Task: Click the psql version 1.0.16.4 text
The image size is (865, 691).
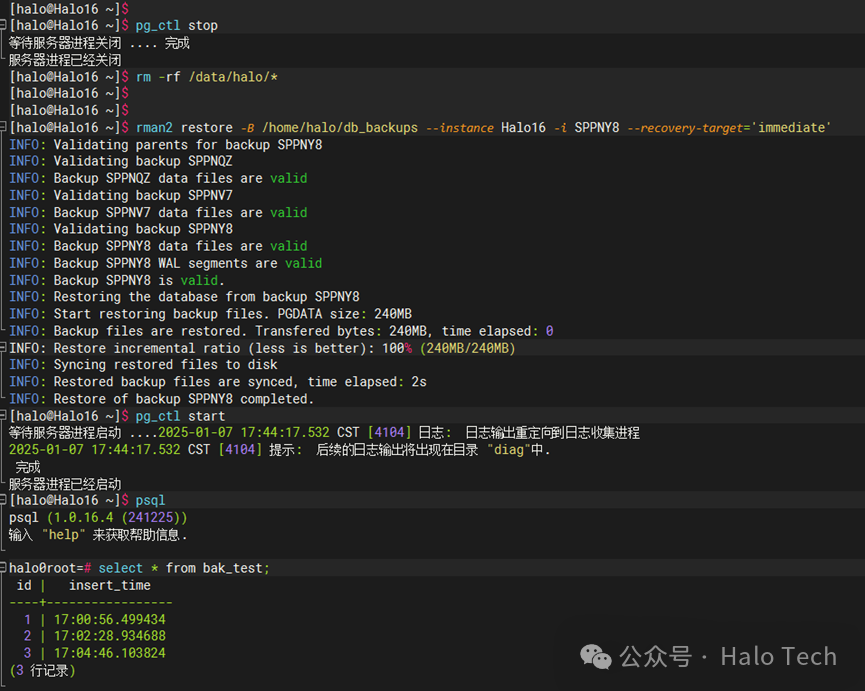Action: click(x=83, y=517)
